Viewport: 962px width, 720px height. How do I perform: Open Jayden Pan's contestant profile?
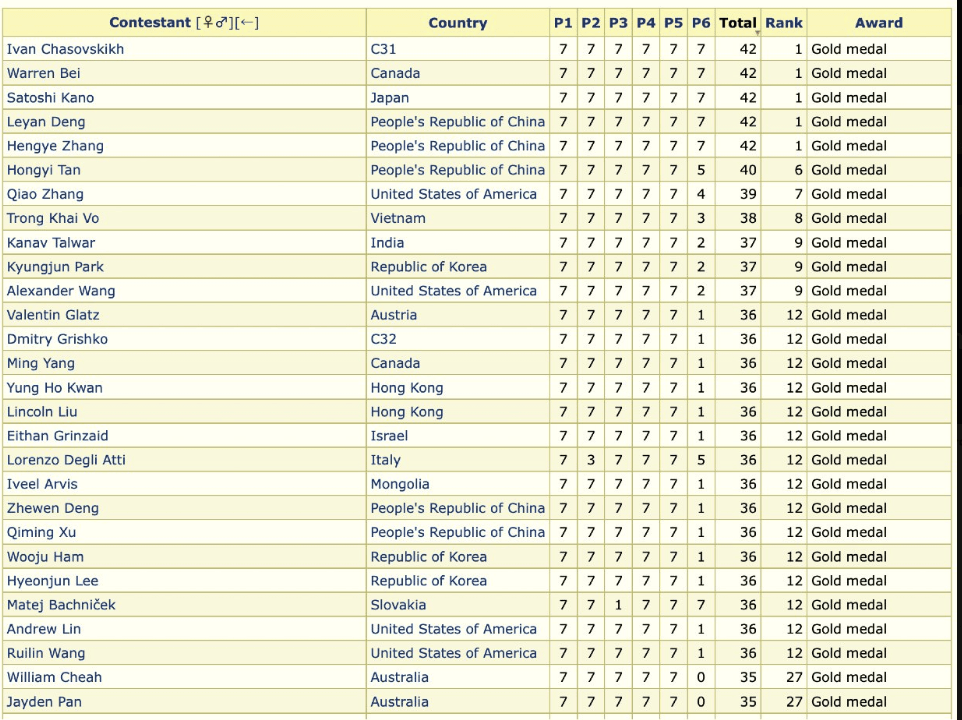pos(44,702)
